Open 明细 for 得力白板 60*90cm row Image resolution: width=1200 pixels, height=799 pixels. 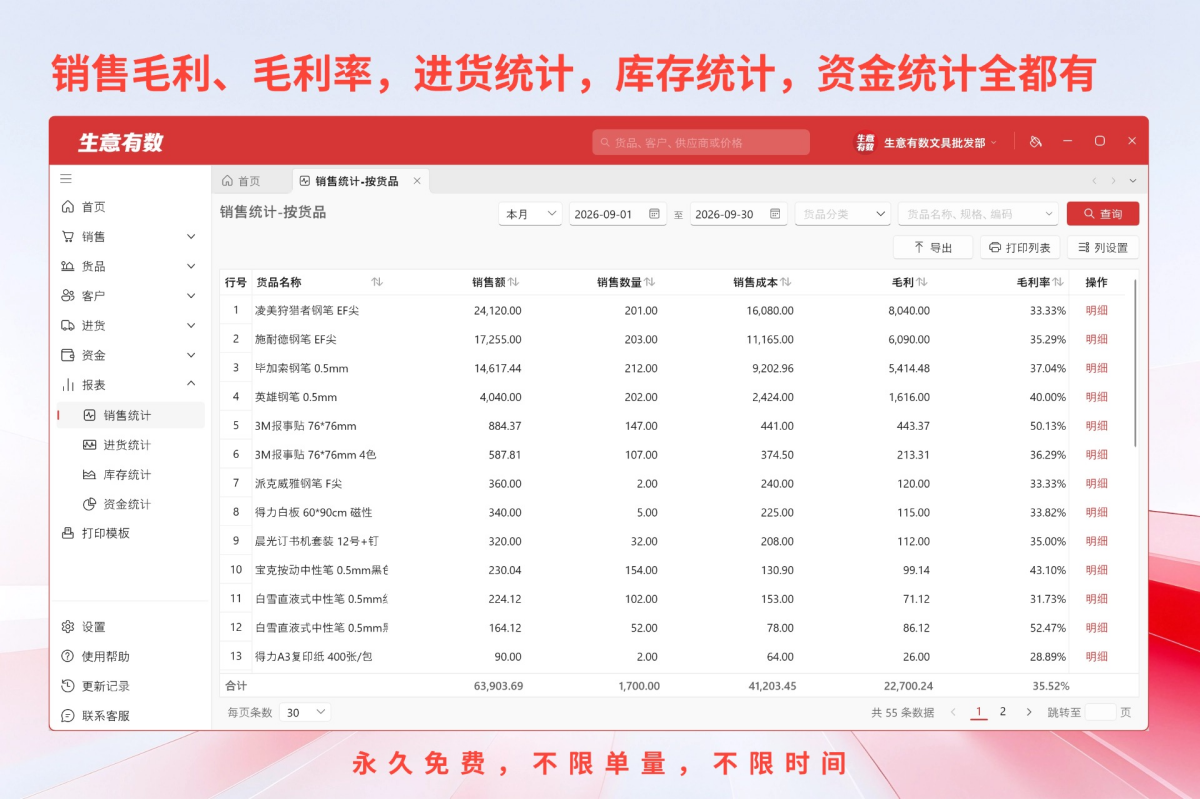[x=1097, y=513]
